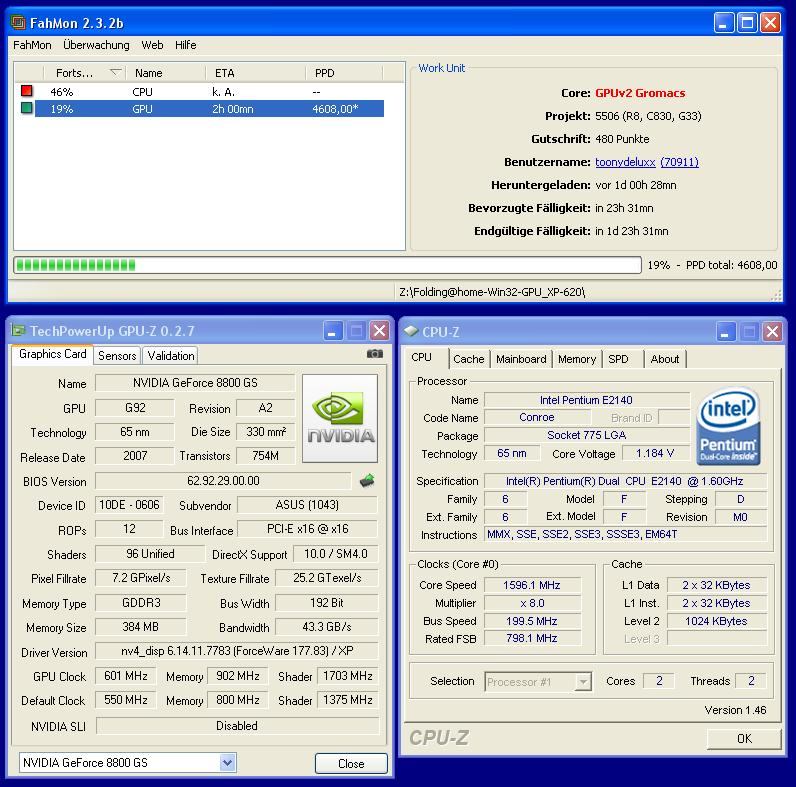Click the Specification field in CPU-Z
796x787 pixels.
tap(625, 481)
